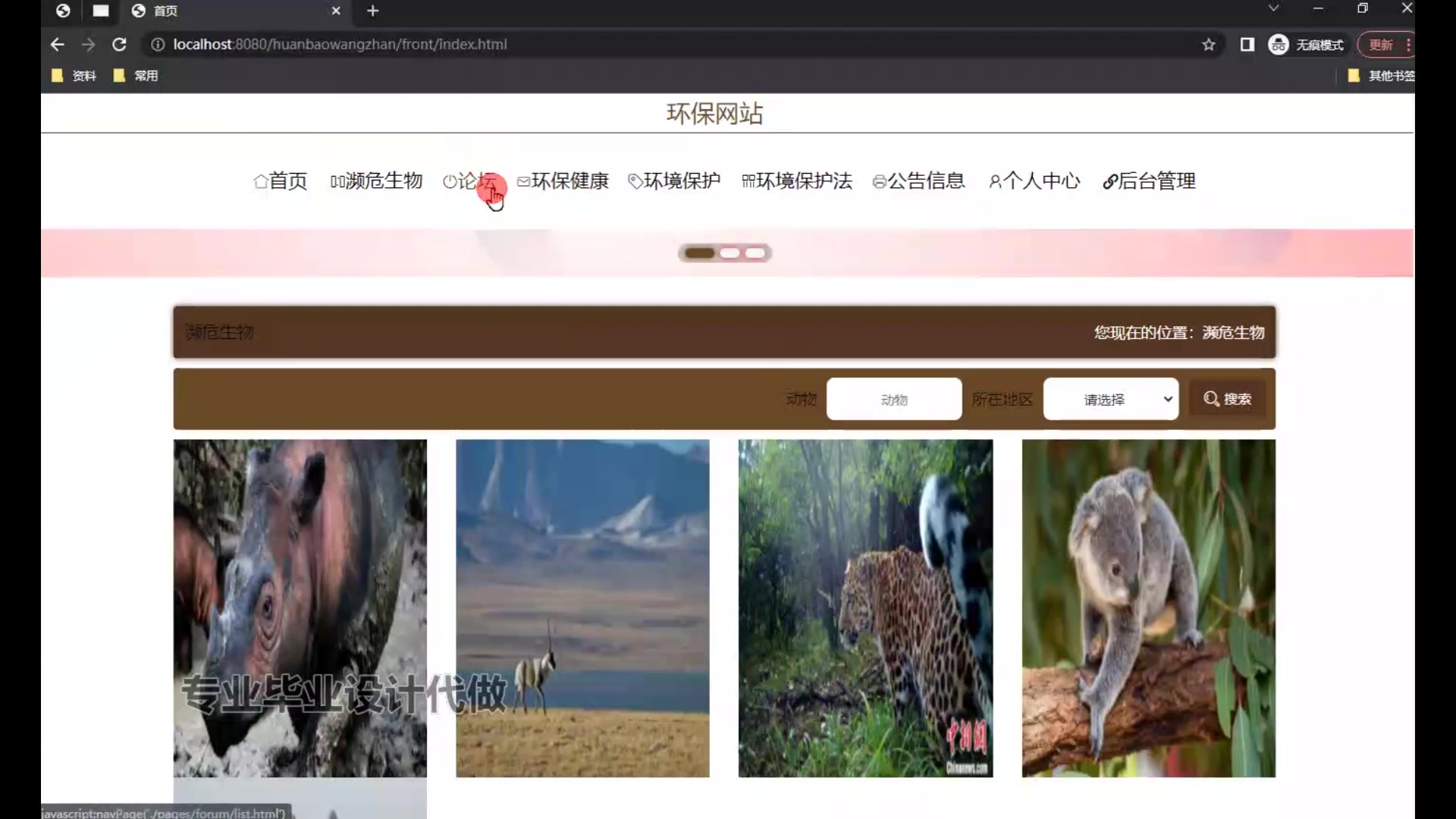Click the browser back arrow
Viewport: 1456px width, 819px height.
[57, 45]
